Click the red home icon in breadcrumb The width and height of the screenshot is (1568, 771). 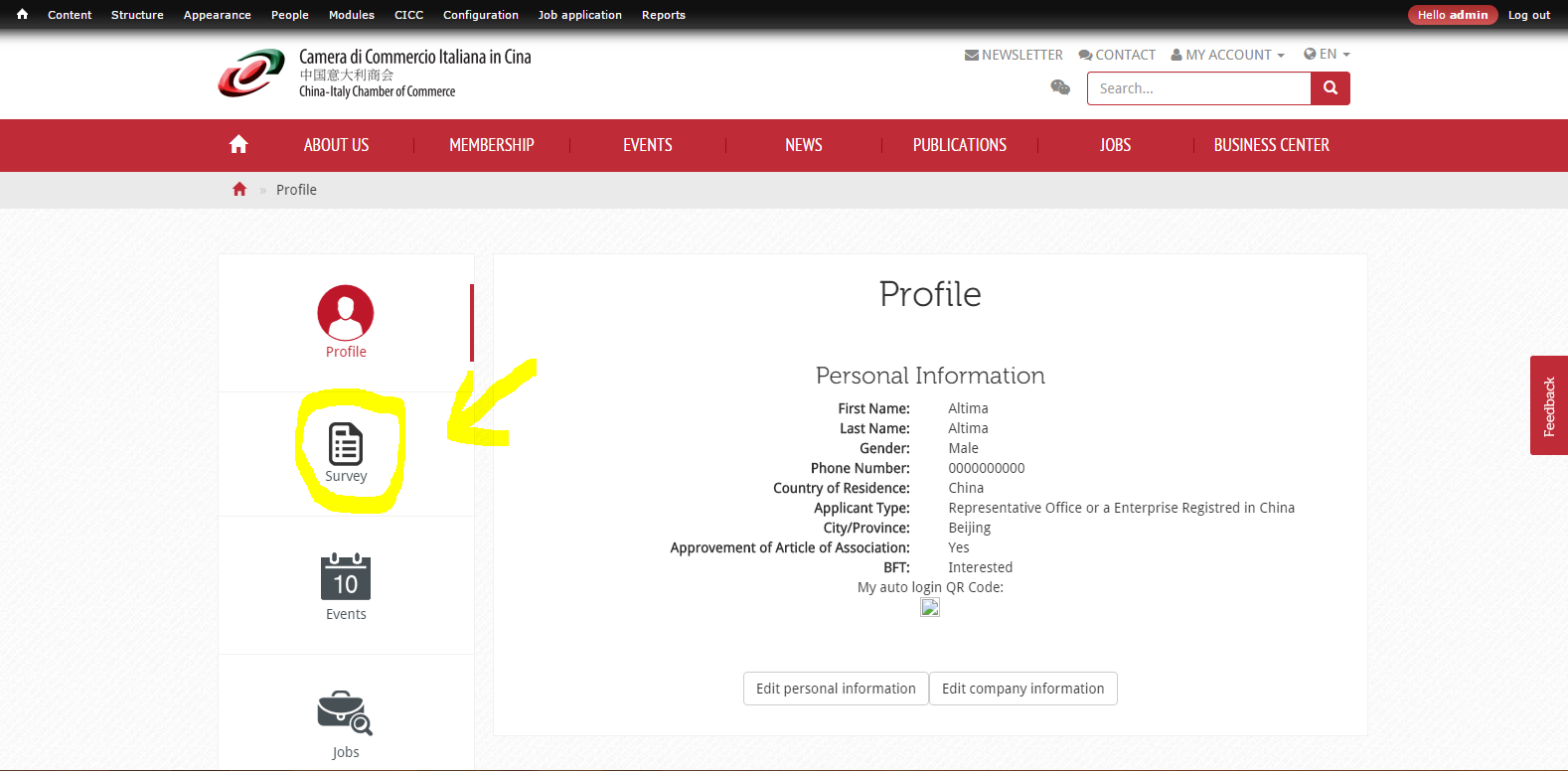point(239,190)
